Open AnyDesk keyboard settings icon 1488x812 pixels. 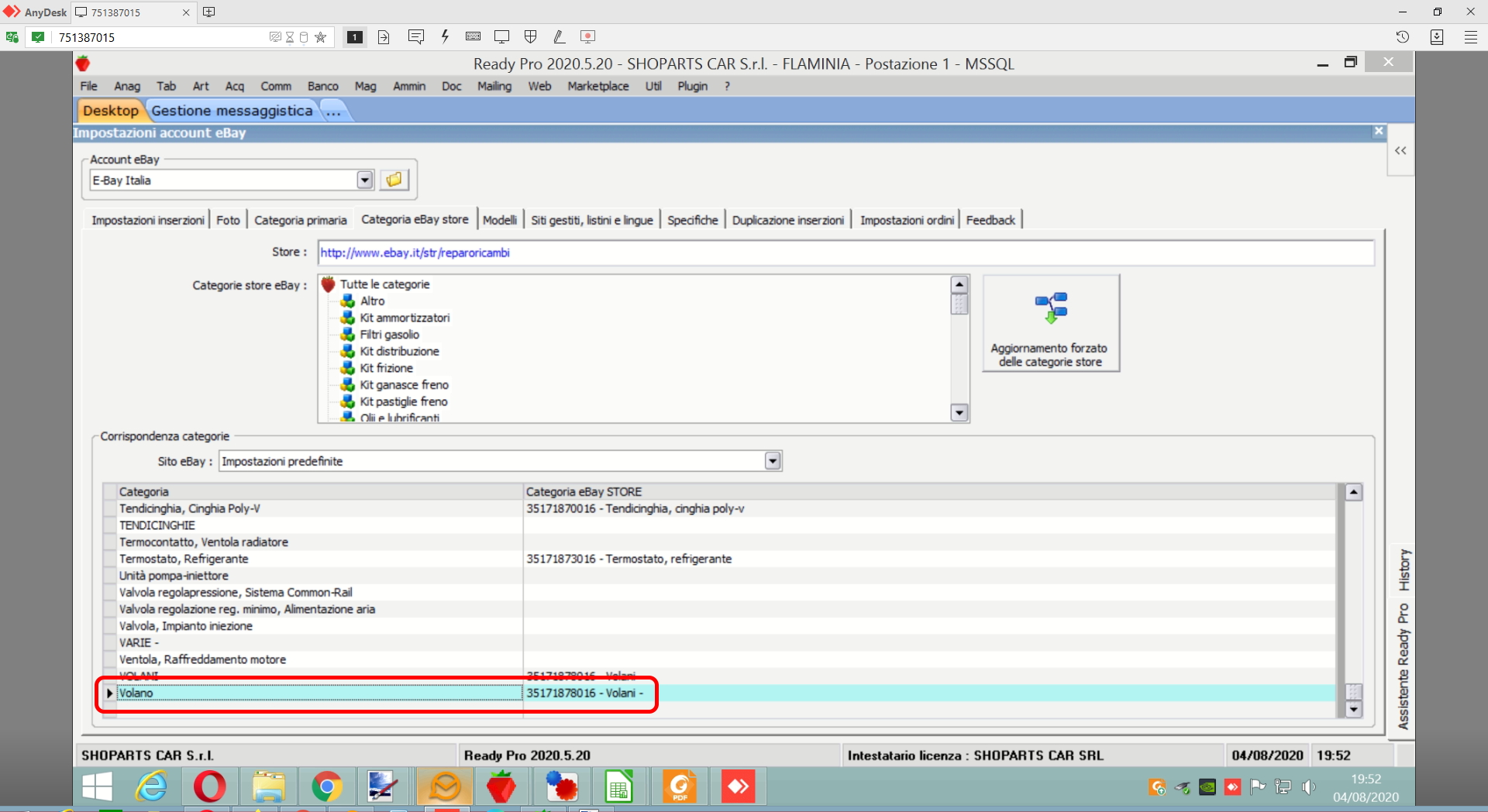coord(474,36)
